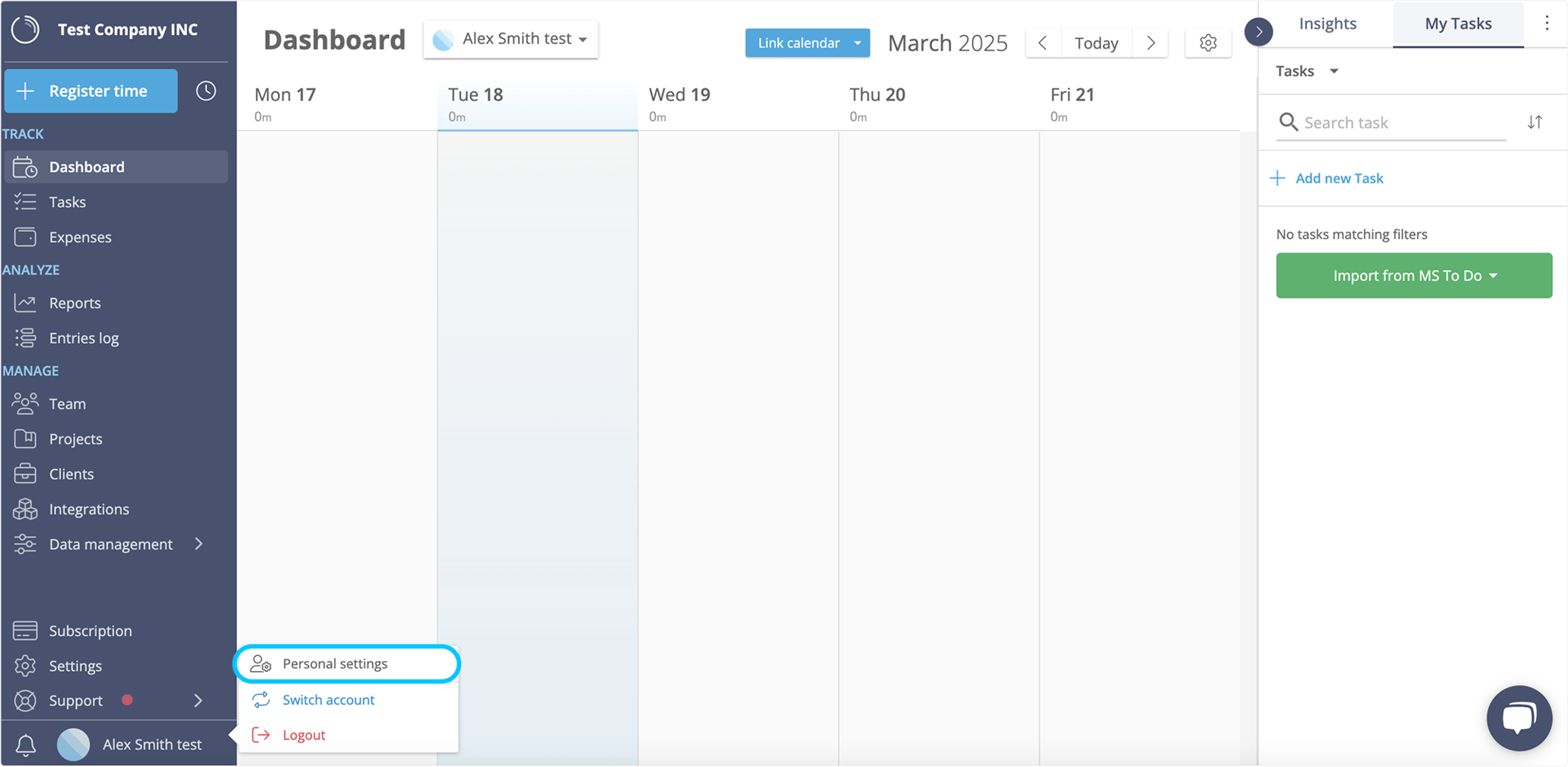Select Tasks in the sidebar
1568x767 pixels.
click(x=67, y=202)
